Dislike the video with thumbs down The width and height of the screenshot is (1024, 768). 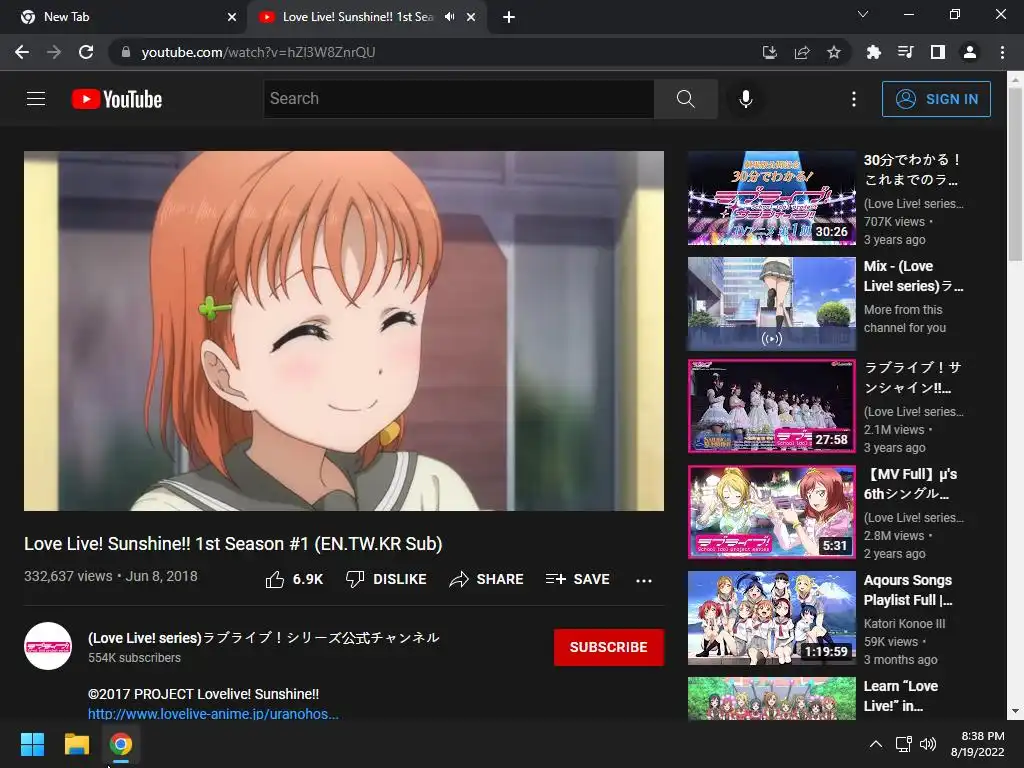(386, 579)
